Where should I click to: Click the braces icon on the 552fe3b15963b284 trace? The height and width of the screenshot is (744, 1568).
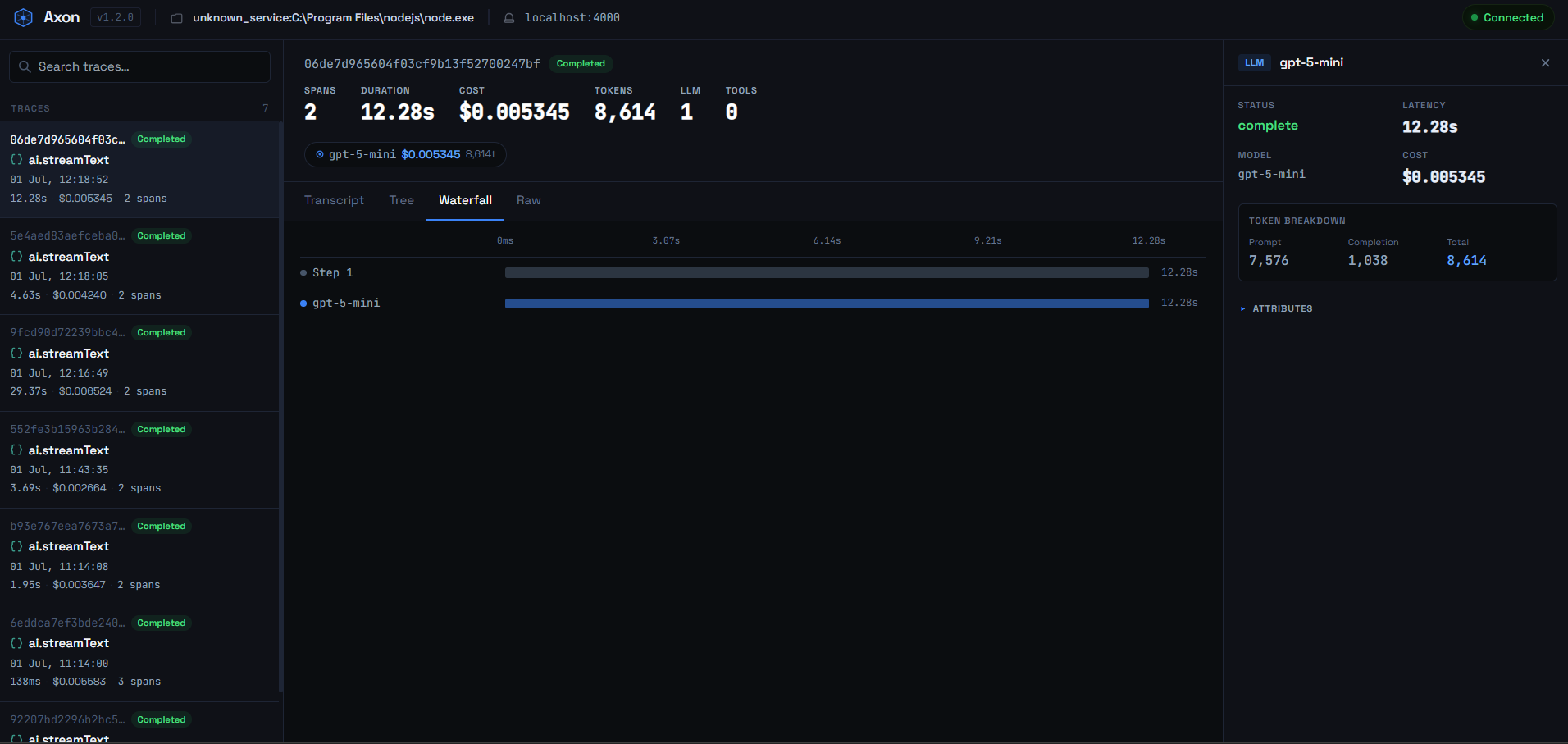pos(16,450)
